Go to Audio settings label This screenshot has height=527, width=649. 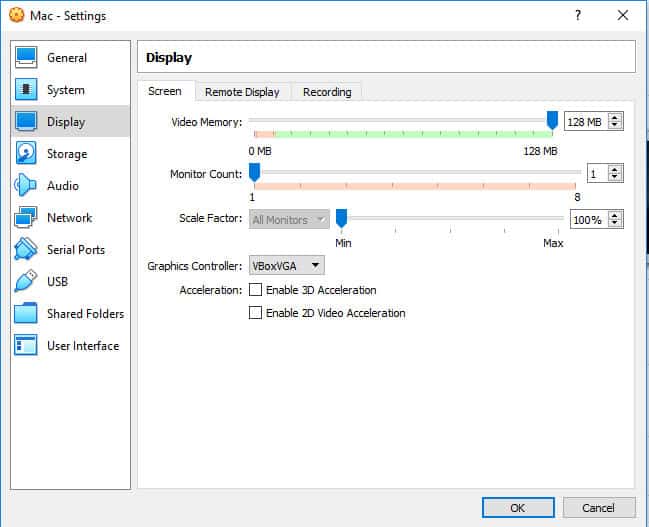click(x=63, y=185)
